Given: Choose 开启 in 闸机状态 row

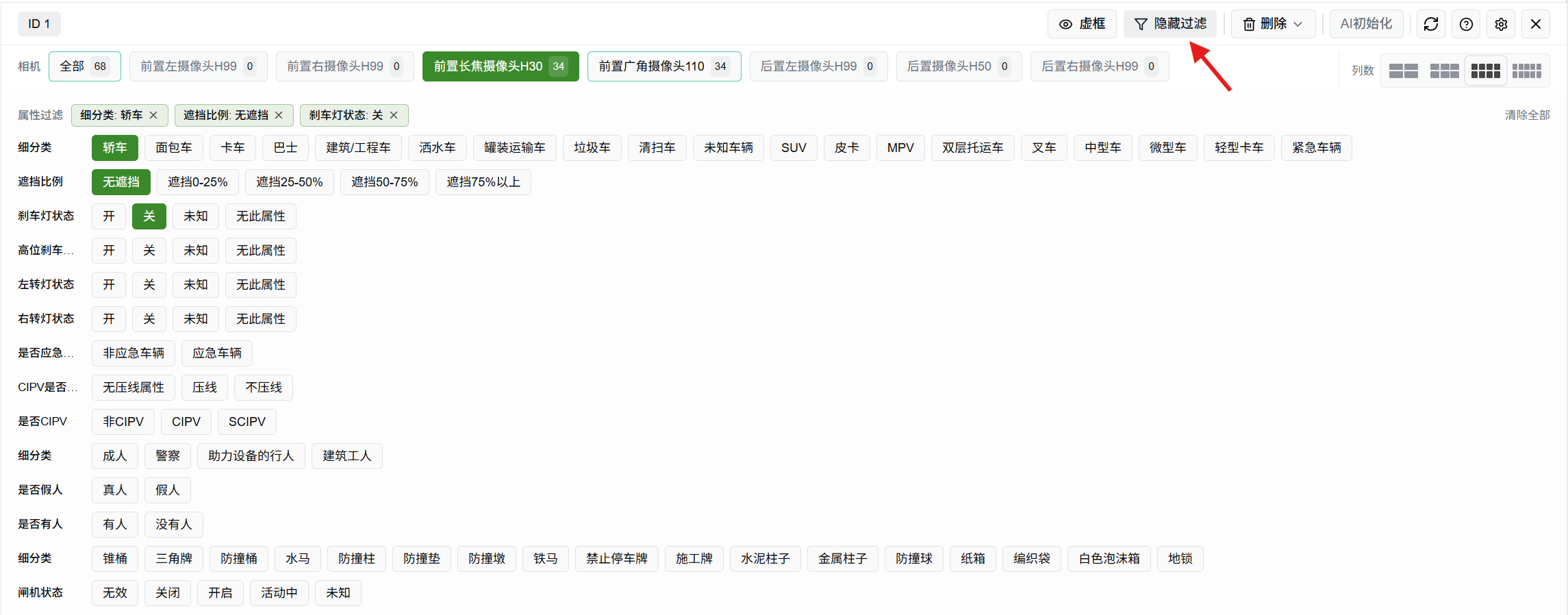Looking at the screenshot, I should (x=220, y=593).
